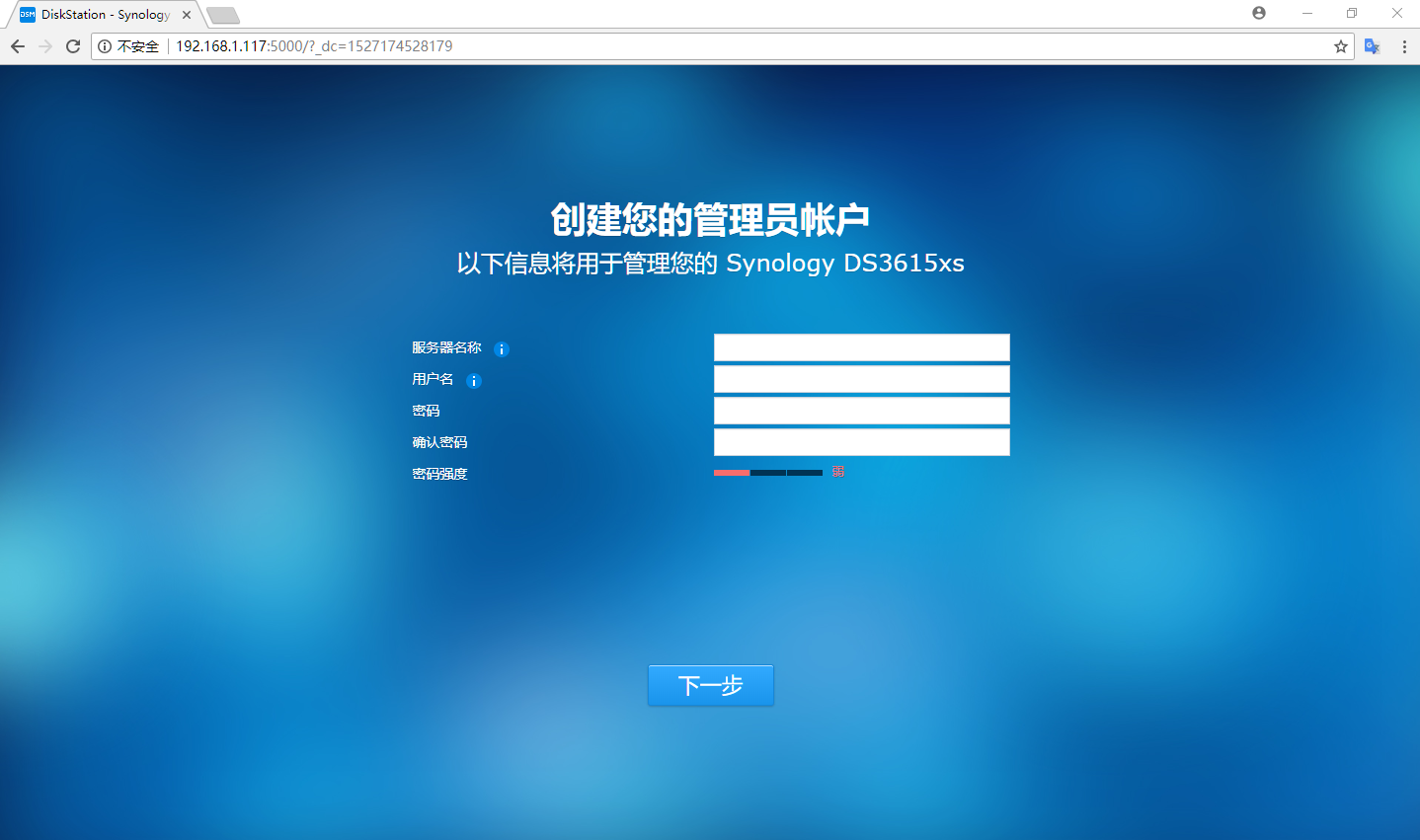Click the info icon beside 服务器名称

point(502,349)
